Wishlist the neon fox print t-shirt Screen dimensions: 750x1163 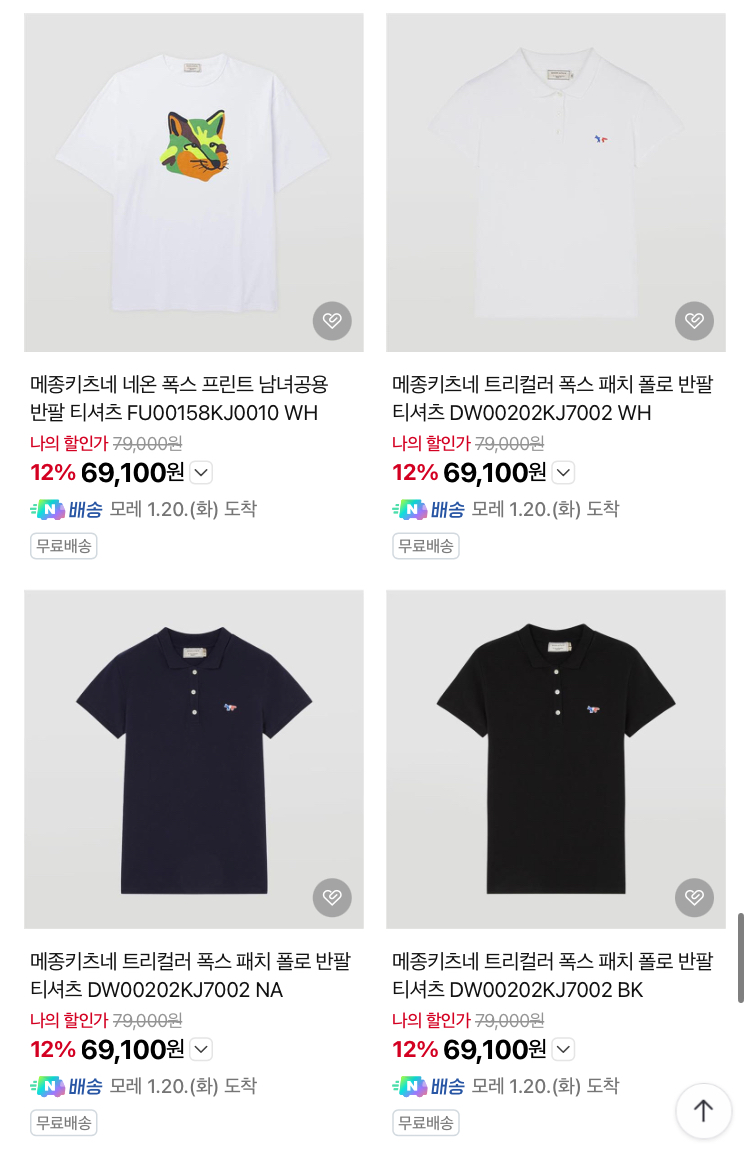(x=333, y=321)
